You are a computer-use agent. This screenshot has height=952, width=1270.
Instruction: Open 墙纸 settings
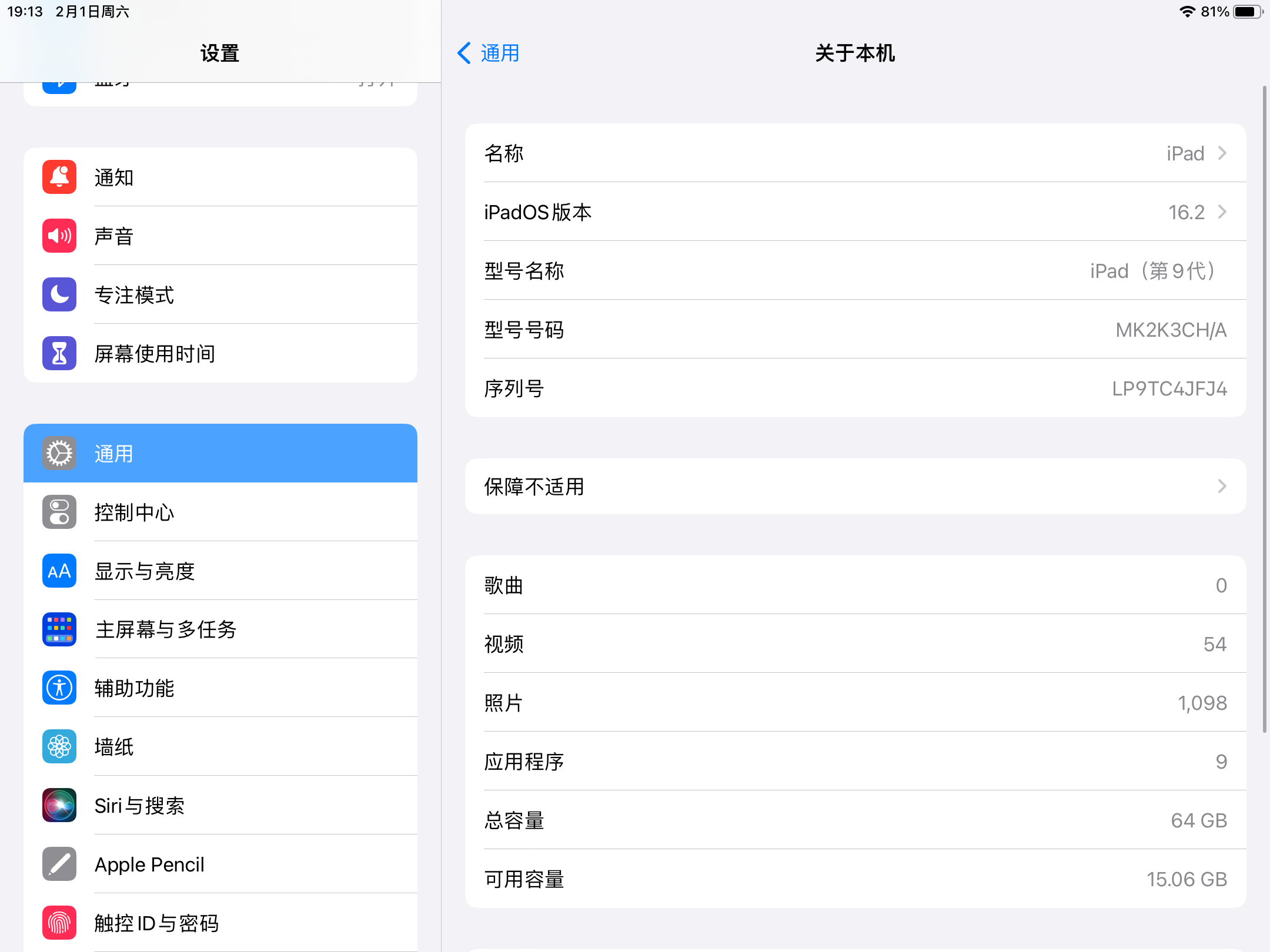[x=220, y=746]
